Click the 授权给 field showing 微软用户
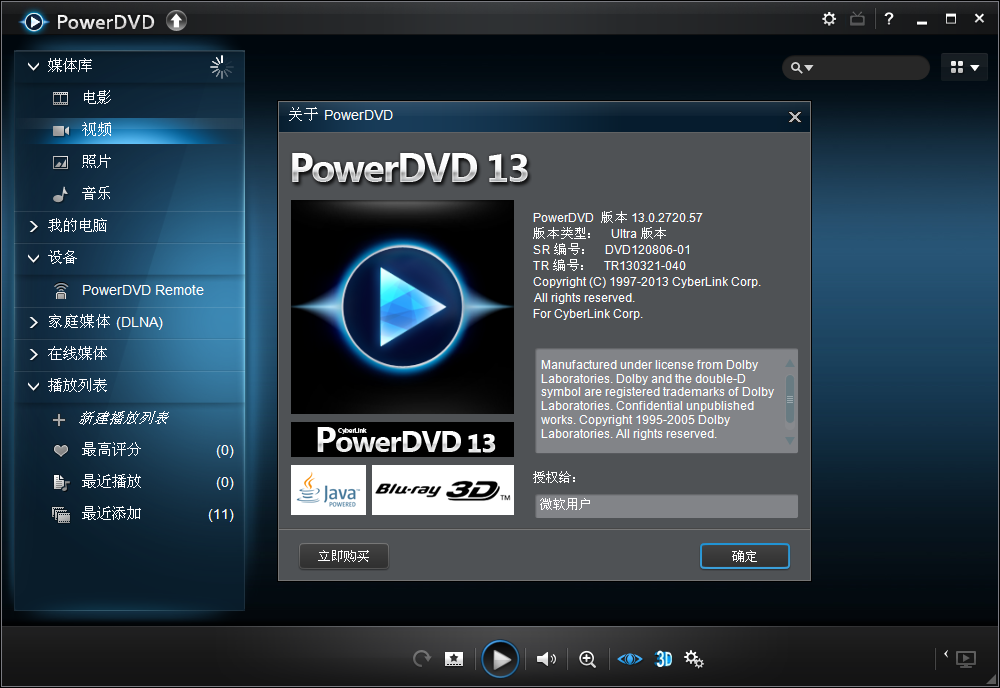This screenshot has height=688, width=1000. (666, 506)
